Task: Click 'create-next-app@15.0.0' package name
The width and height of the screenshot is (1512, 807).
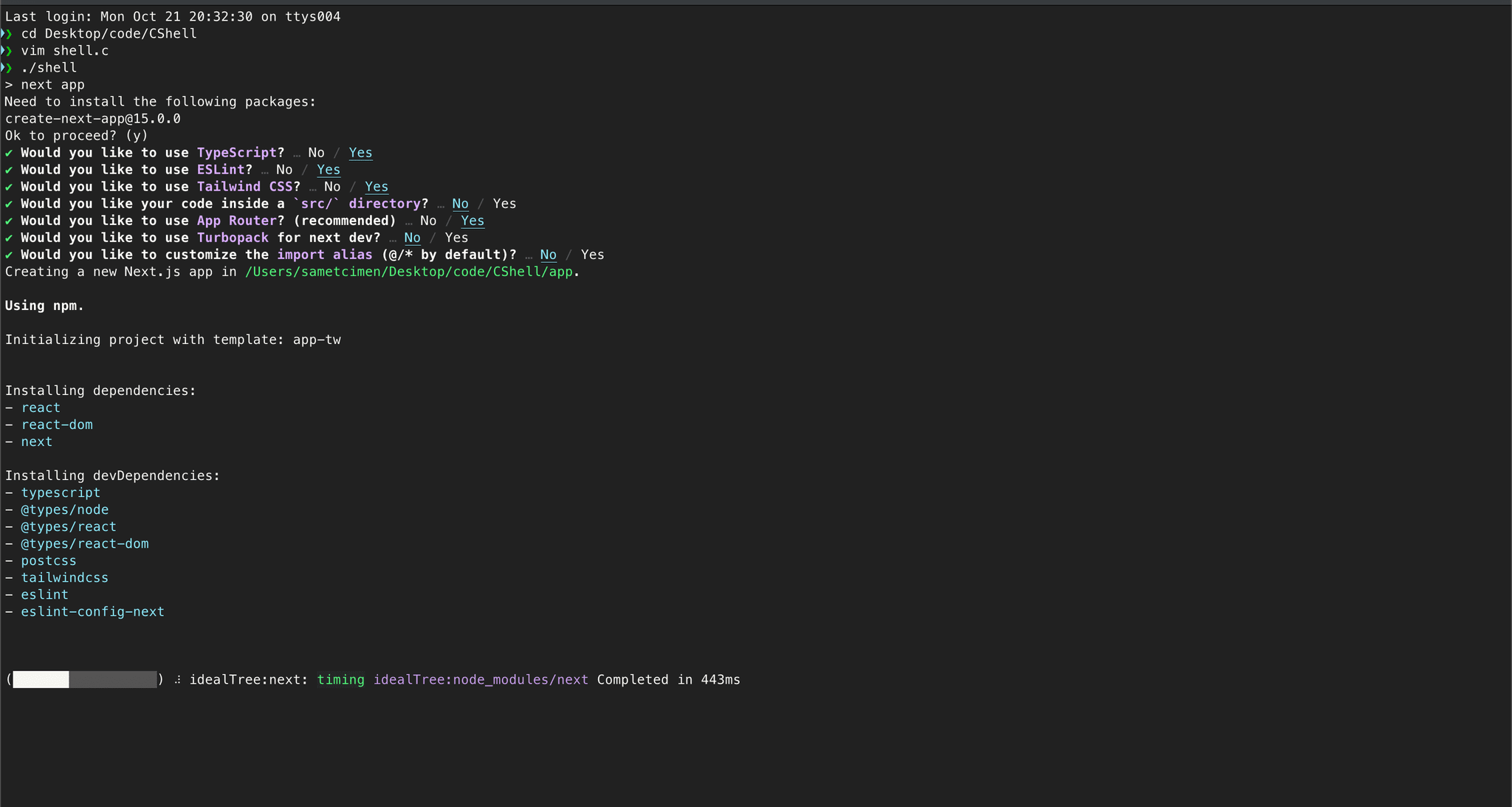Action: 92,119
